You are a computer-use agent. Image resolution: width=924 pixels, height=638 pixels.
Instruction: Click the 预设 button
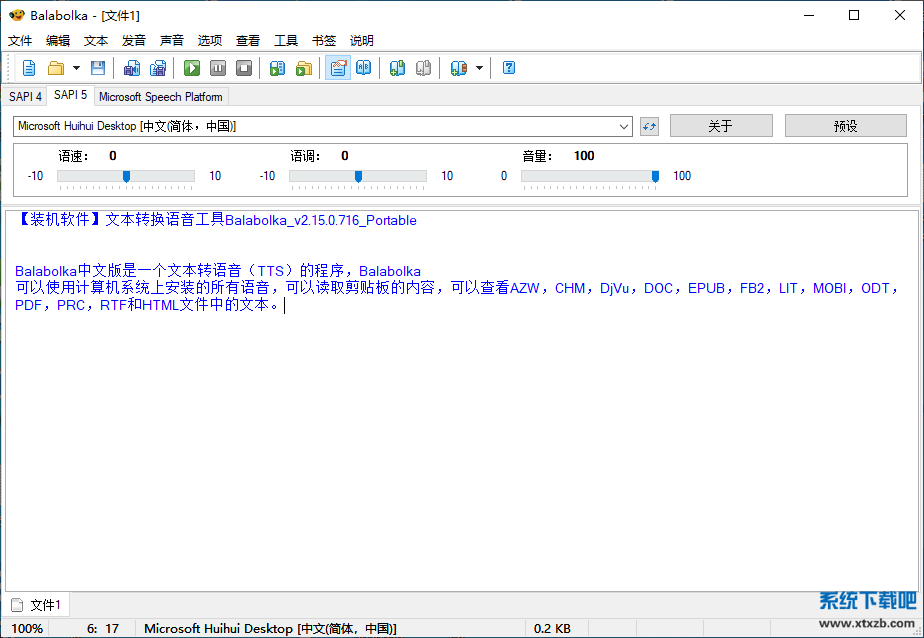pos(845,126)
